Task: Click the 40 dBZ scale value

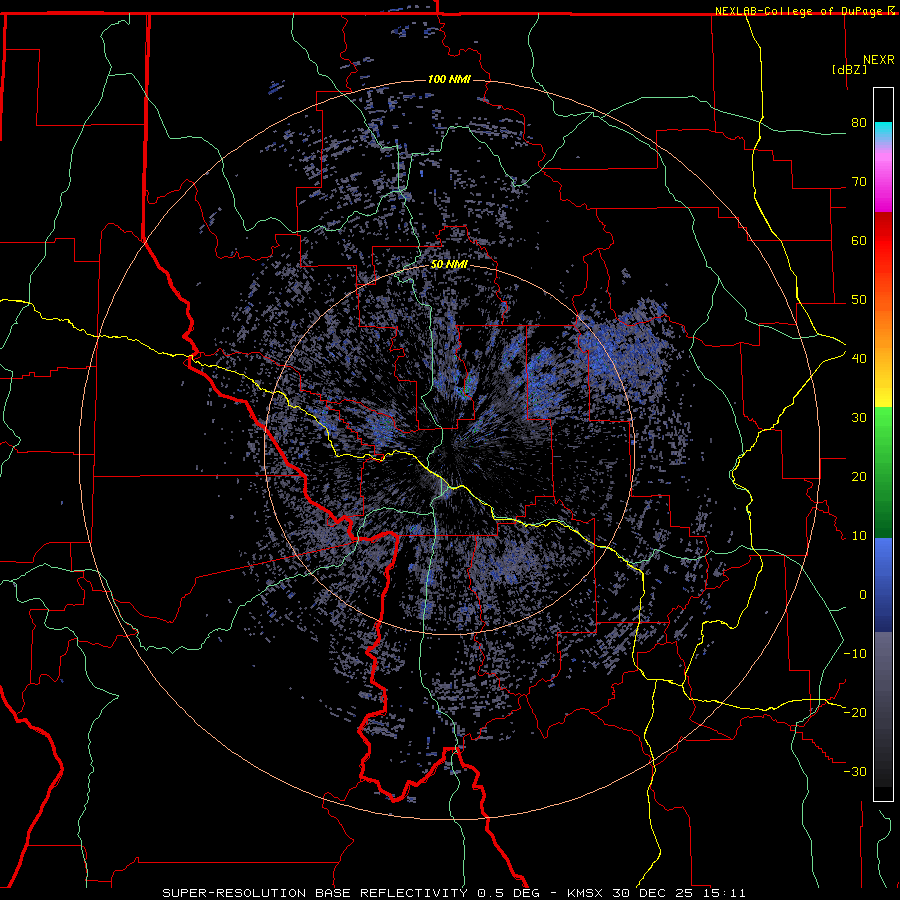Action: (859, 358)
